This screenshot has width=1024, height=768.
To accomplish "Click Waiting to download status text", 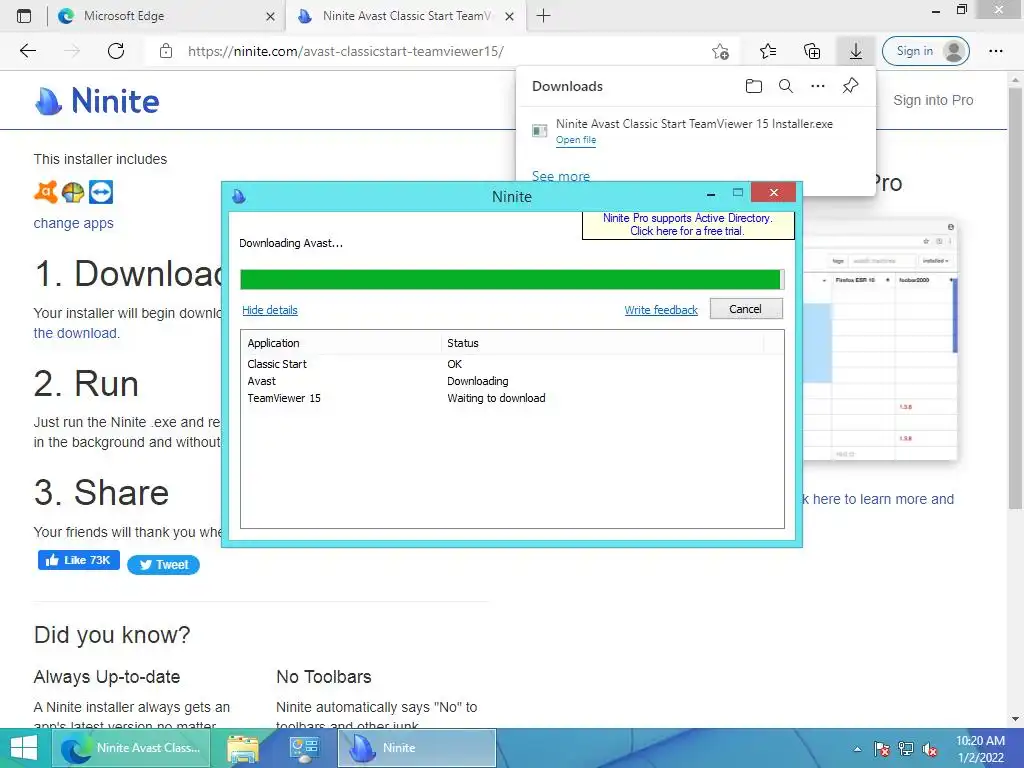I will click(496, 398).
